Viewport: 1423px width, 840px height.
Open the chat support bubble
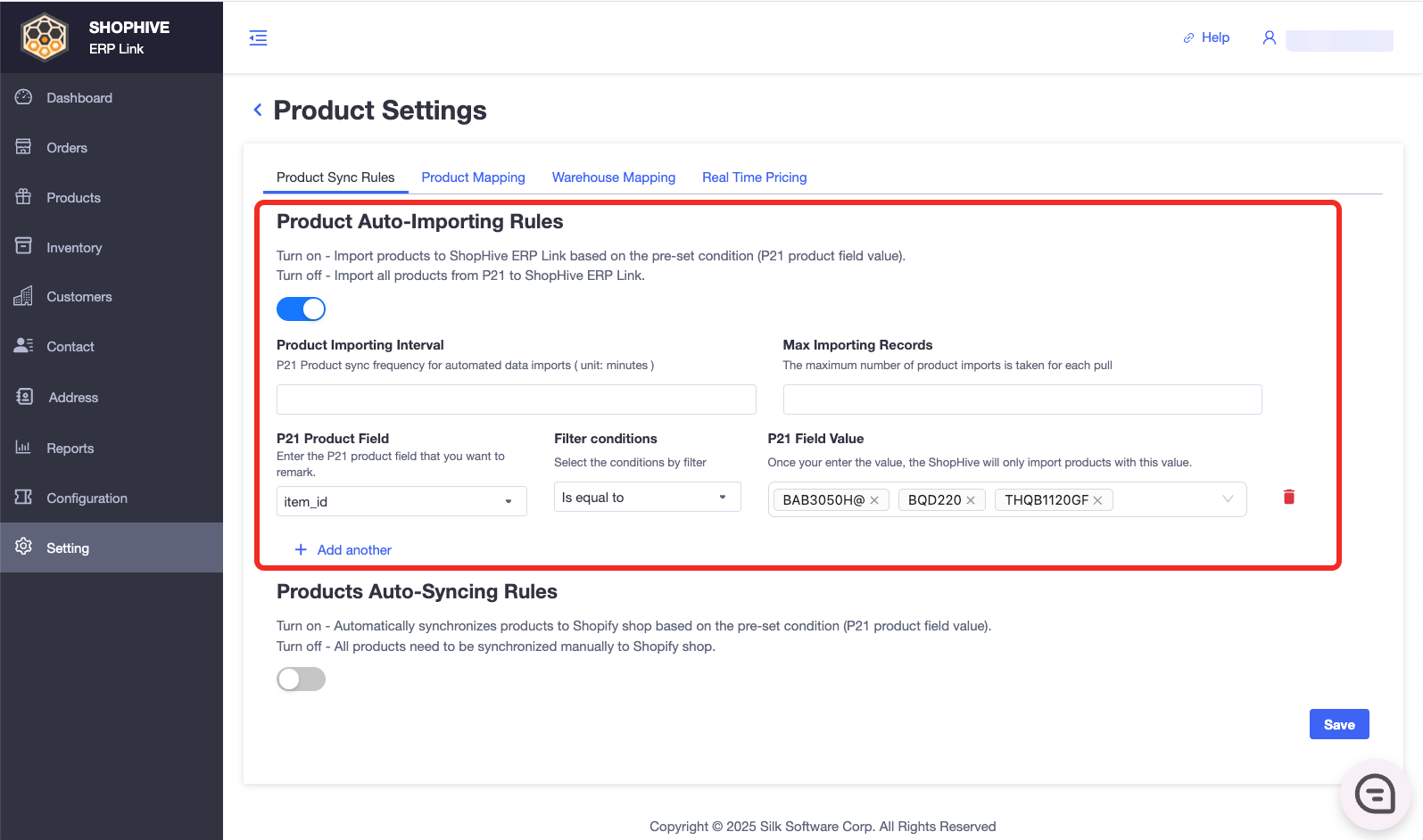[x=1375, y=794]
